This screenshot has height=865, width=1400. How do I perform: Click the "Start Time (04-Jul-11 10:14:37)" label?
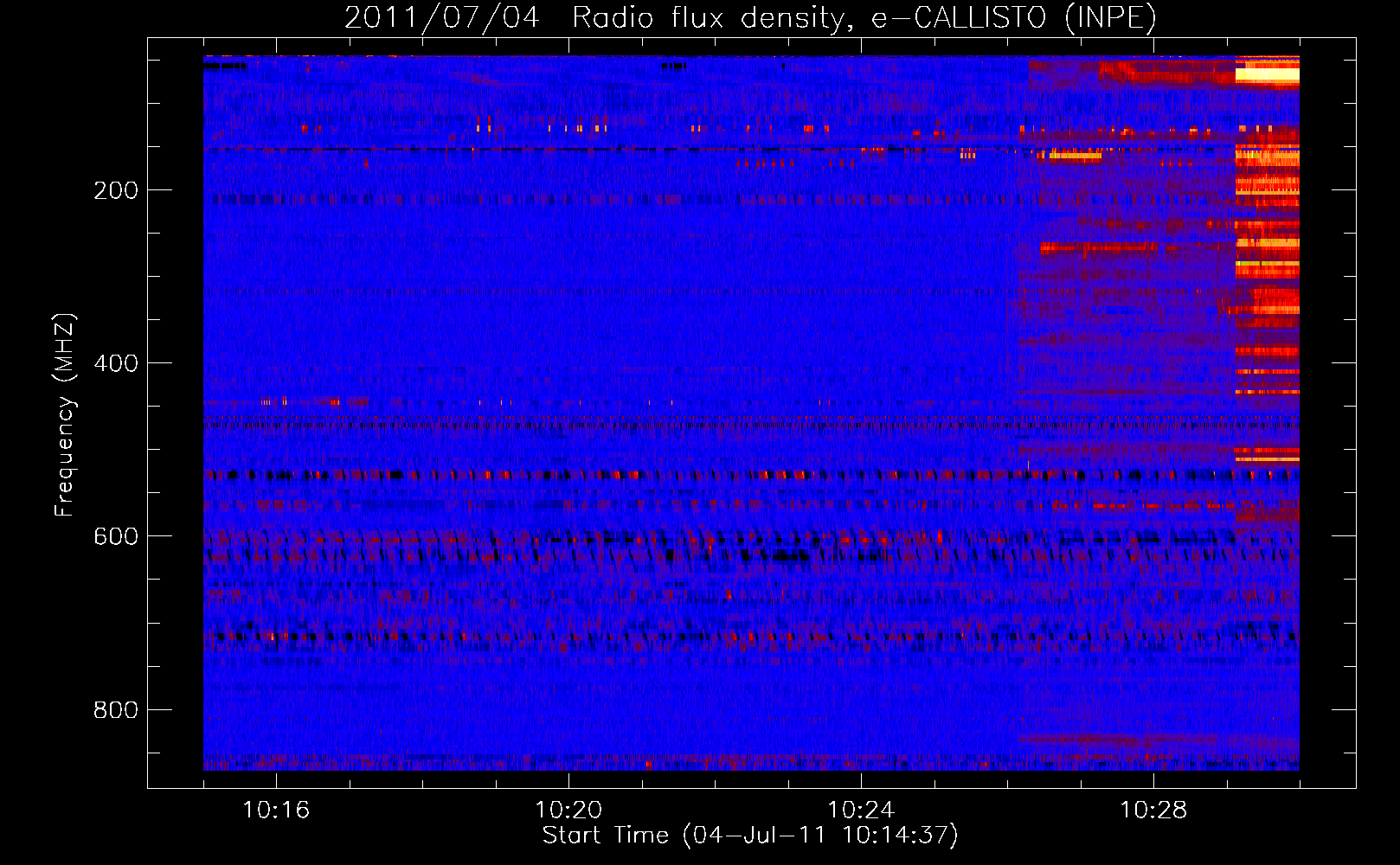point(750,836)
